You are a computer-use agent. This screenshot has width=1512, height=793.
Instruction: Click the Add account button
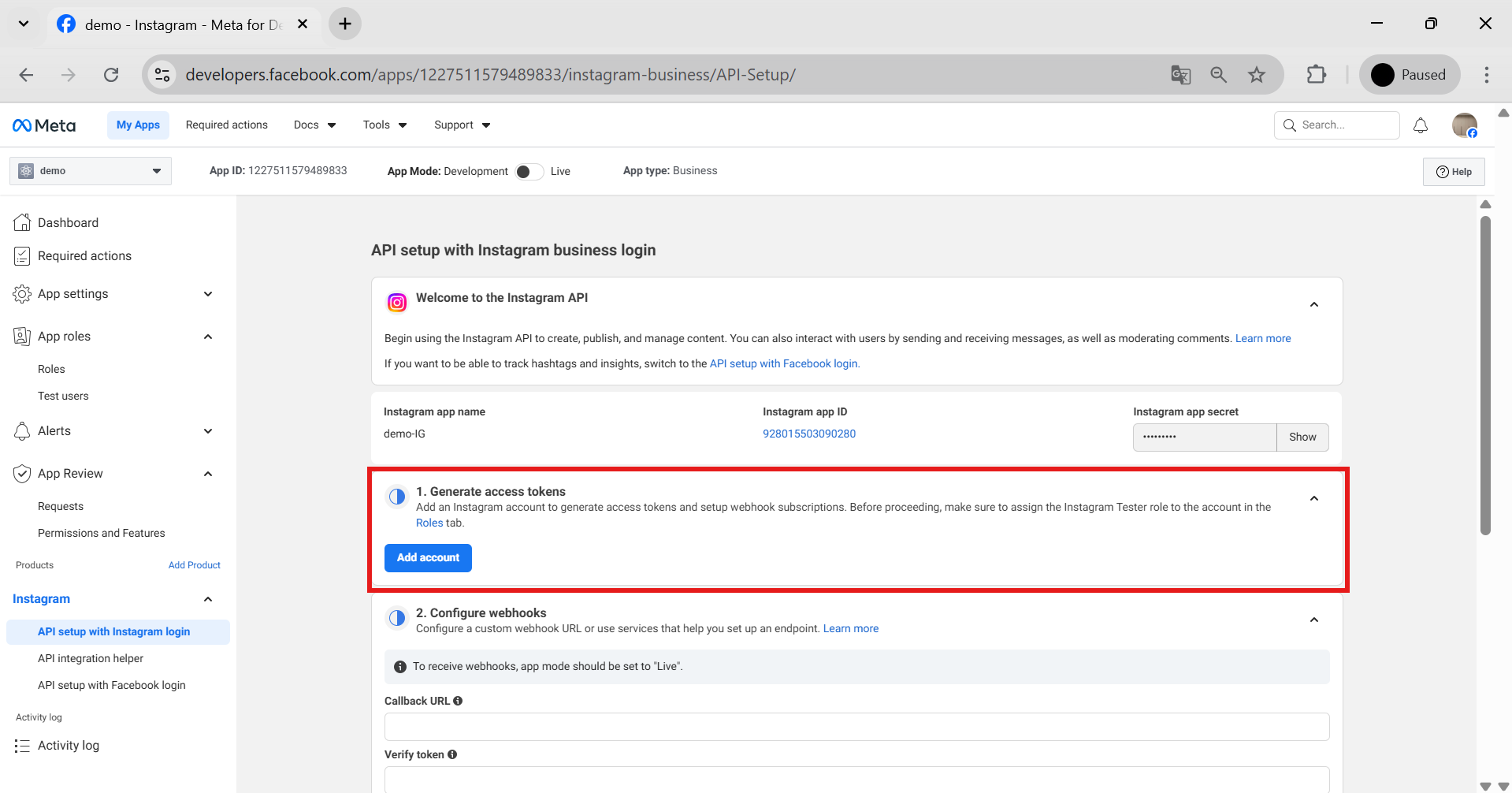coord(428,557)
